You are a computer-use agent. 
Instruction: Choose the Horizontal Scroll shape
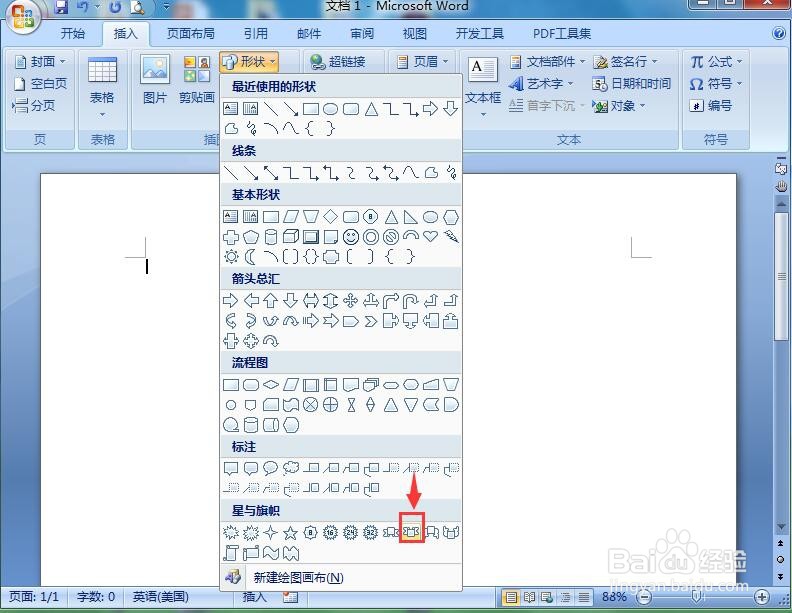click(x=251, y=553)
